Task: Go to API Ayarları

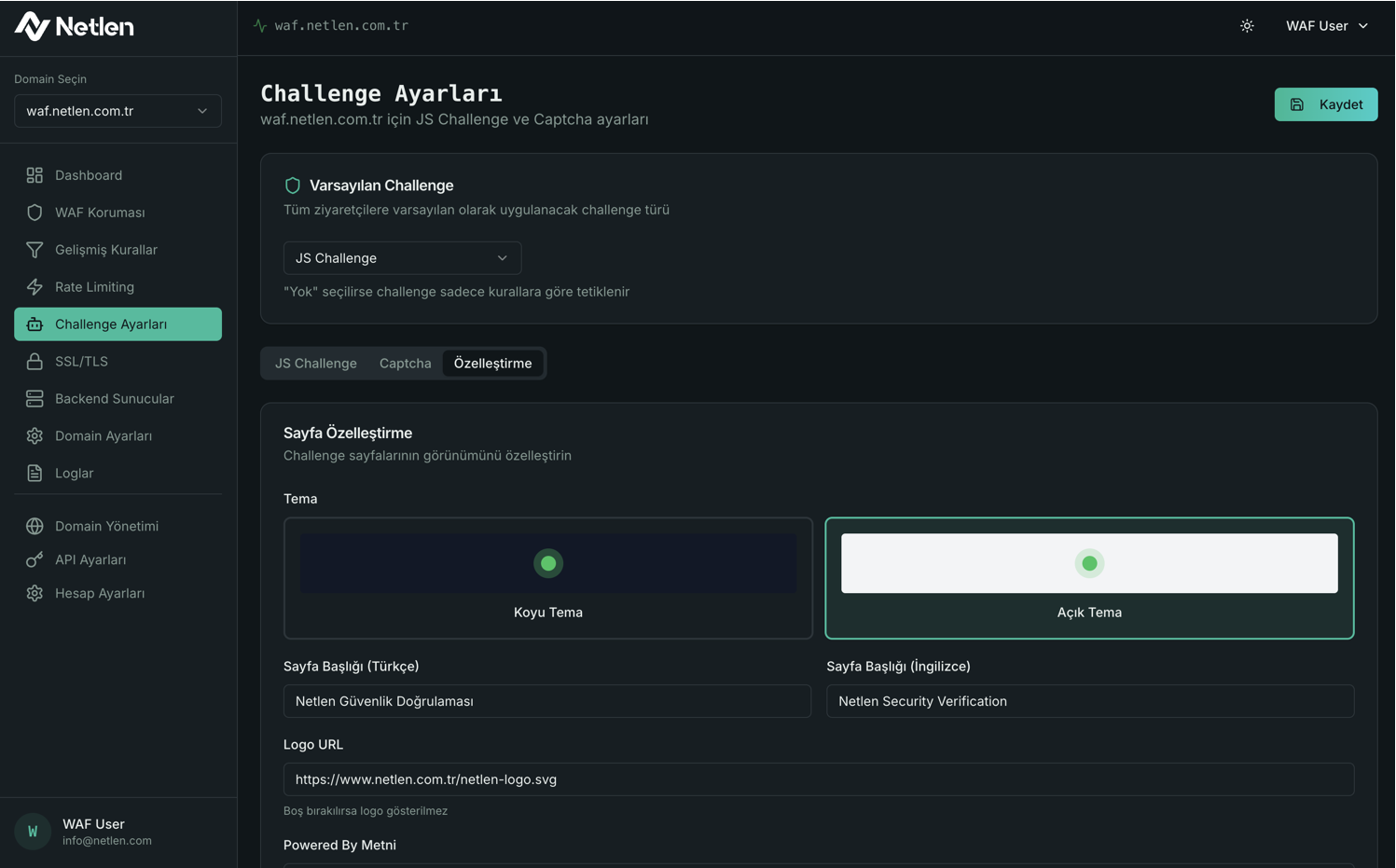Action: (x=117, y=560)
